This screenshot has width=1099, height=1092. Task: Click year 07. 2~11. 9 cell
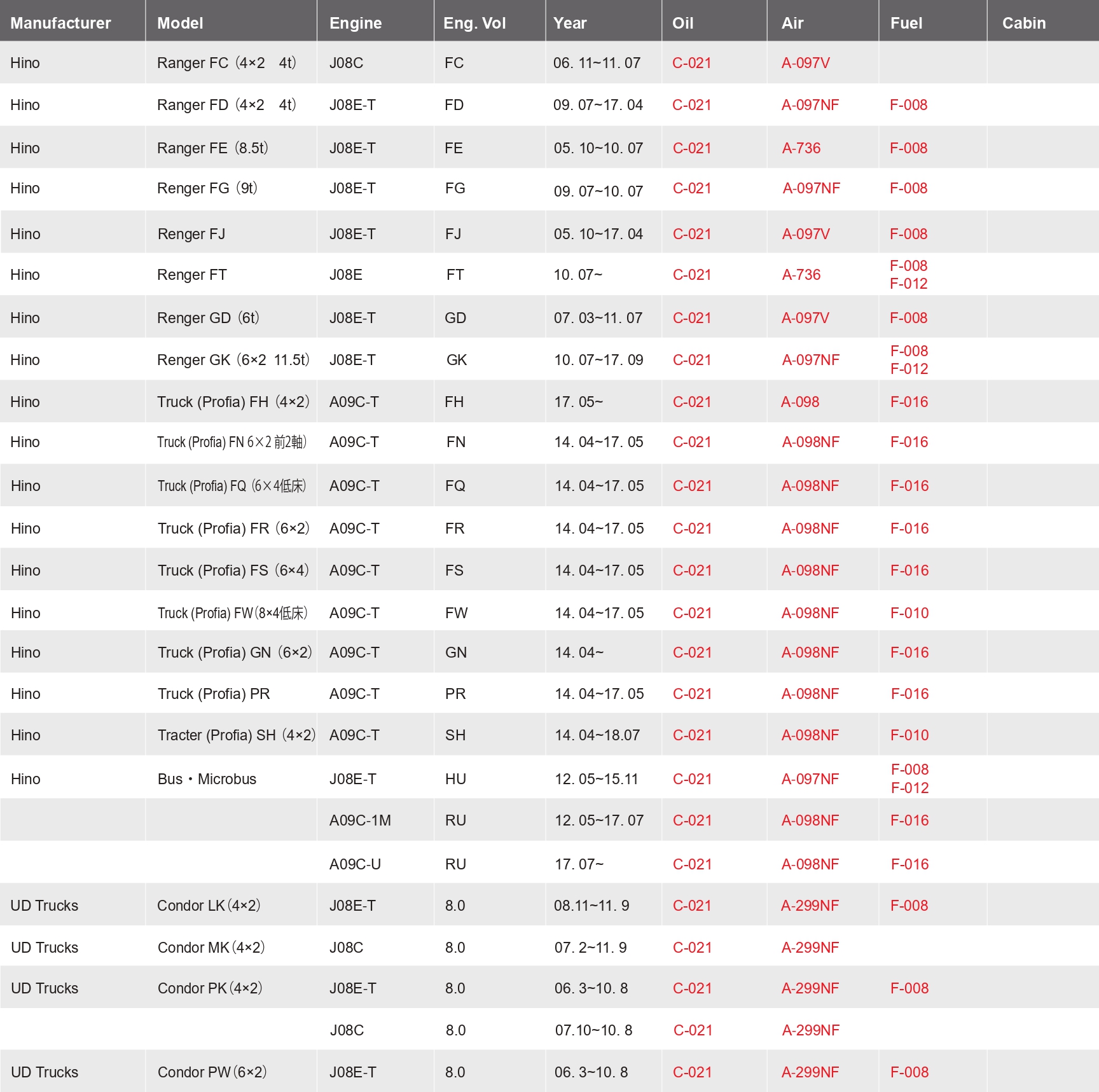coord(590,948)
